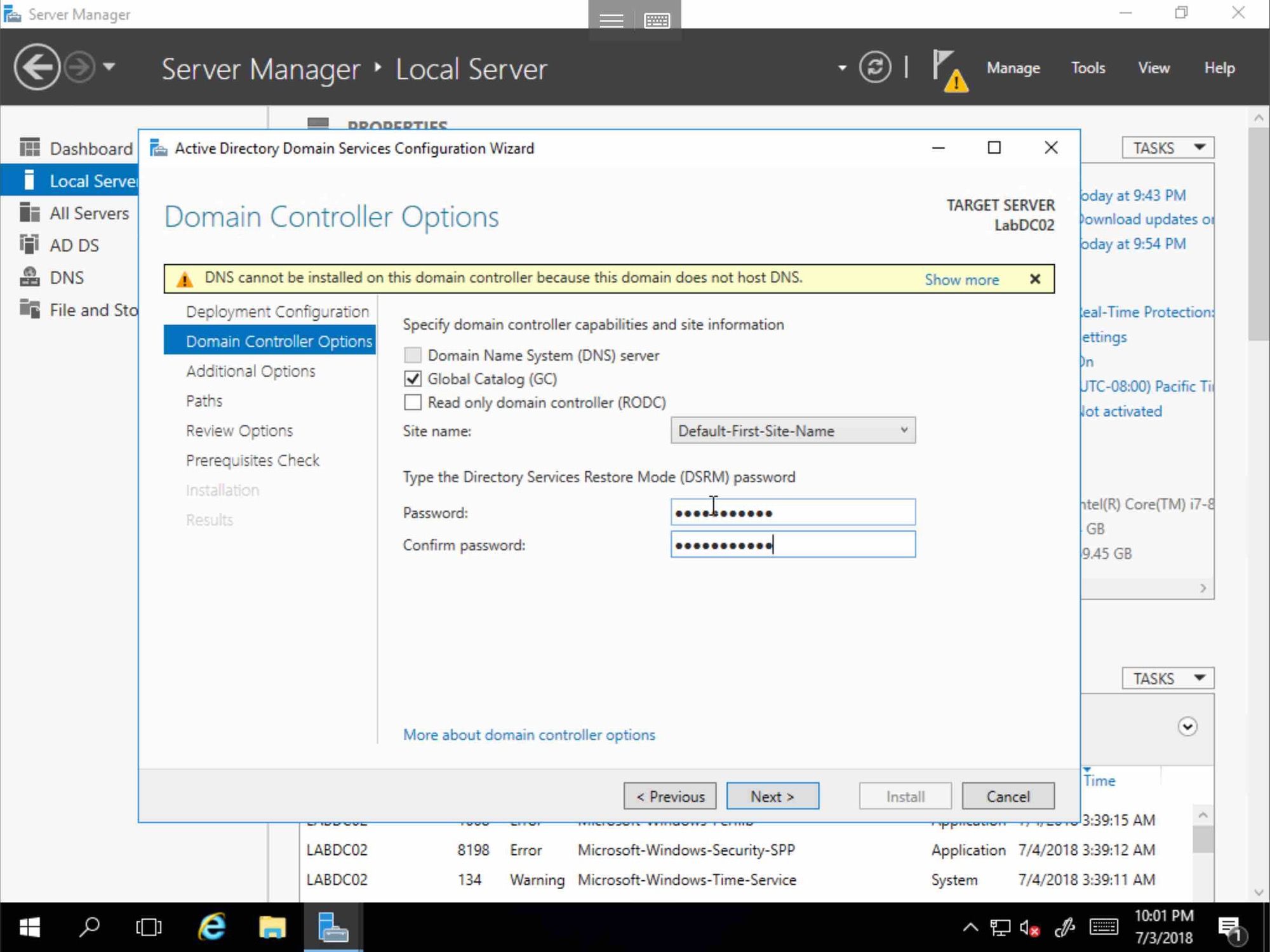Screen dimensions: 1270x952
Task: Click the Local Server icon
Action: [x=29, y=180]
